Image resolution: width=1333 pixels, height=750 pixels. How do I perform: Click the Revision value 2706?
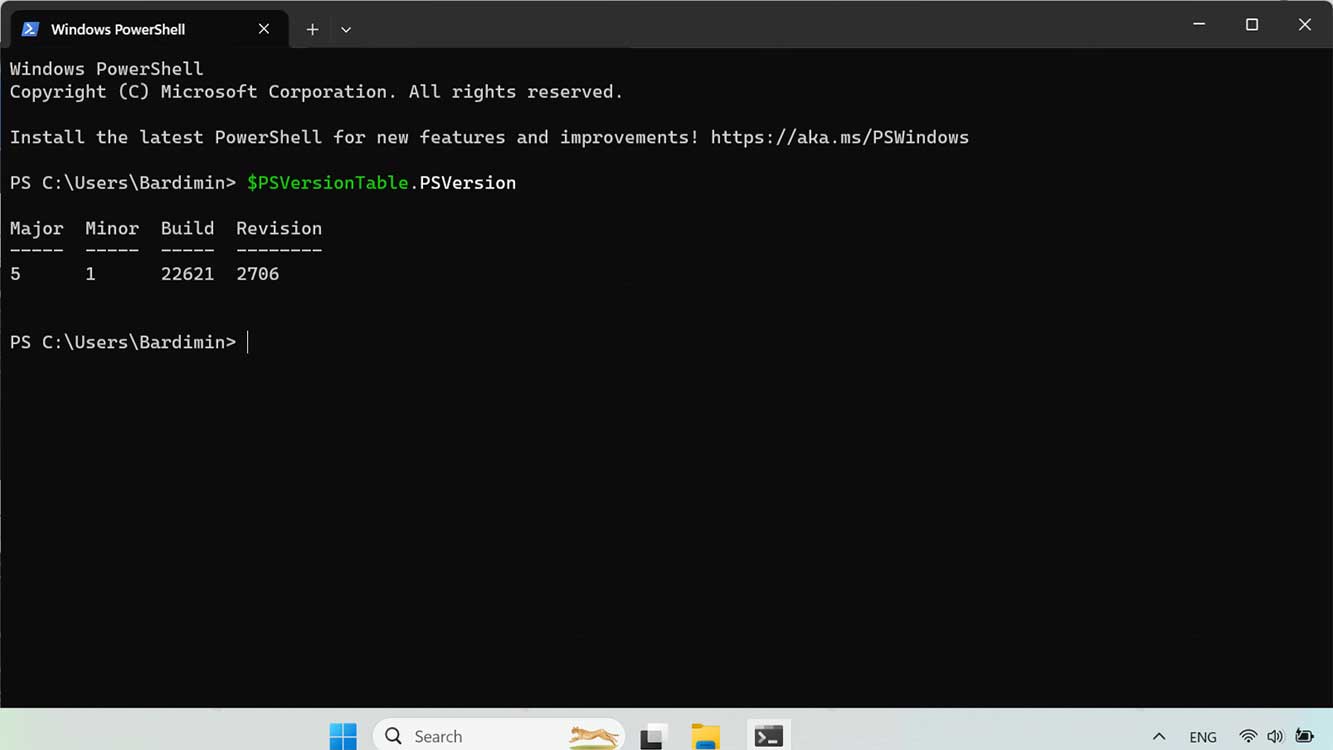tap(258, 274)
